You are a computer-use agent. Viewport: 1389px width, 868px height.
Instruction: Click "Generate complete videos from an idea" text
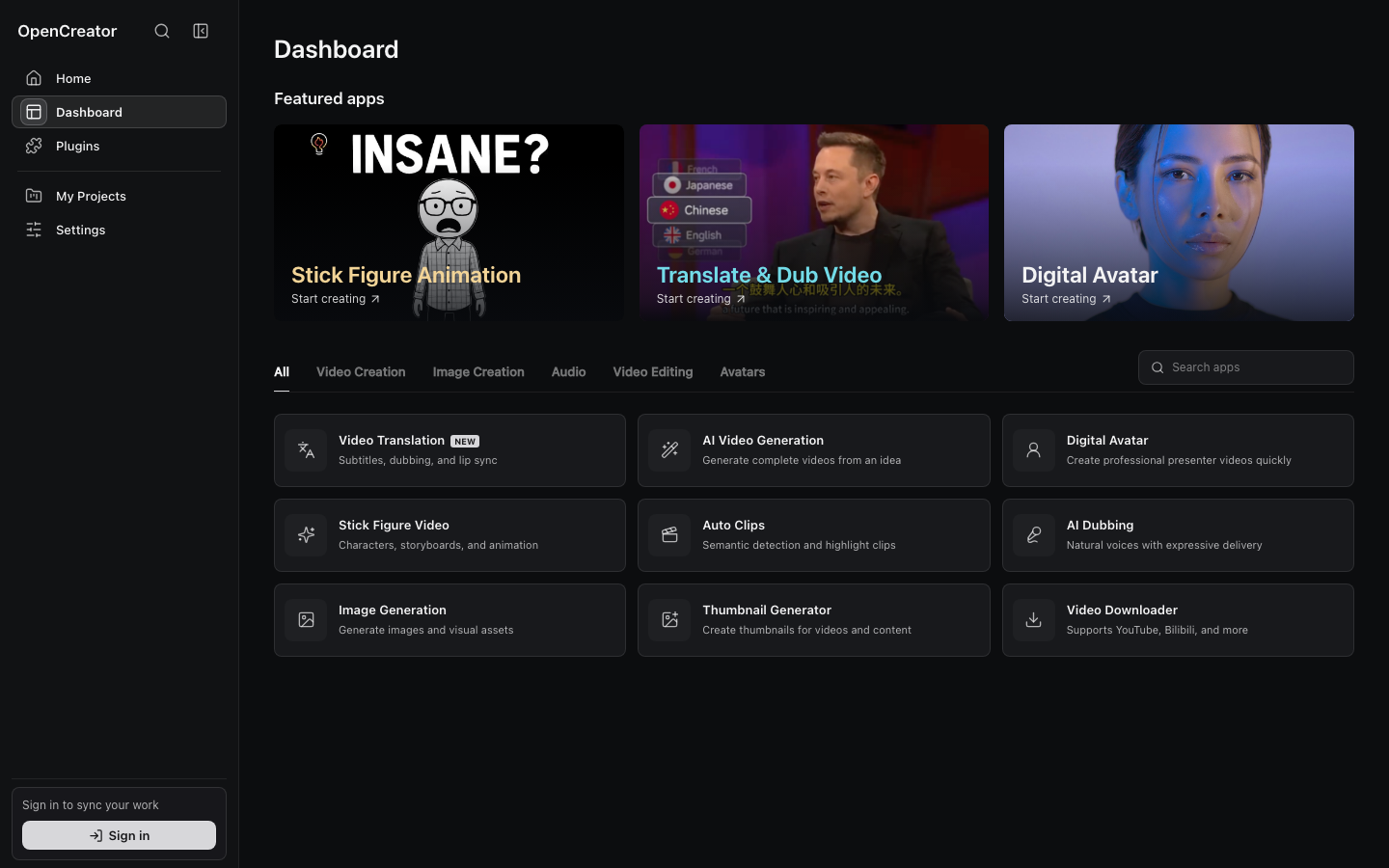tap(802, 460)
